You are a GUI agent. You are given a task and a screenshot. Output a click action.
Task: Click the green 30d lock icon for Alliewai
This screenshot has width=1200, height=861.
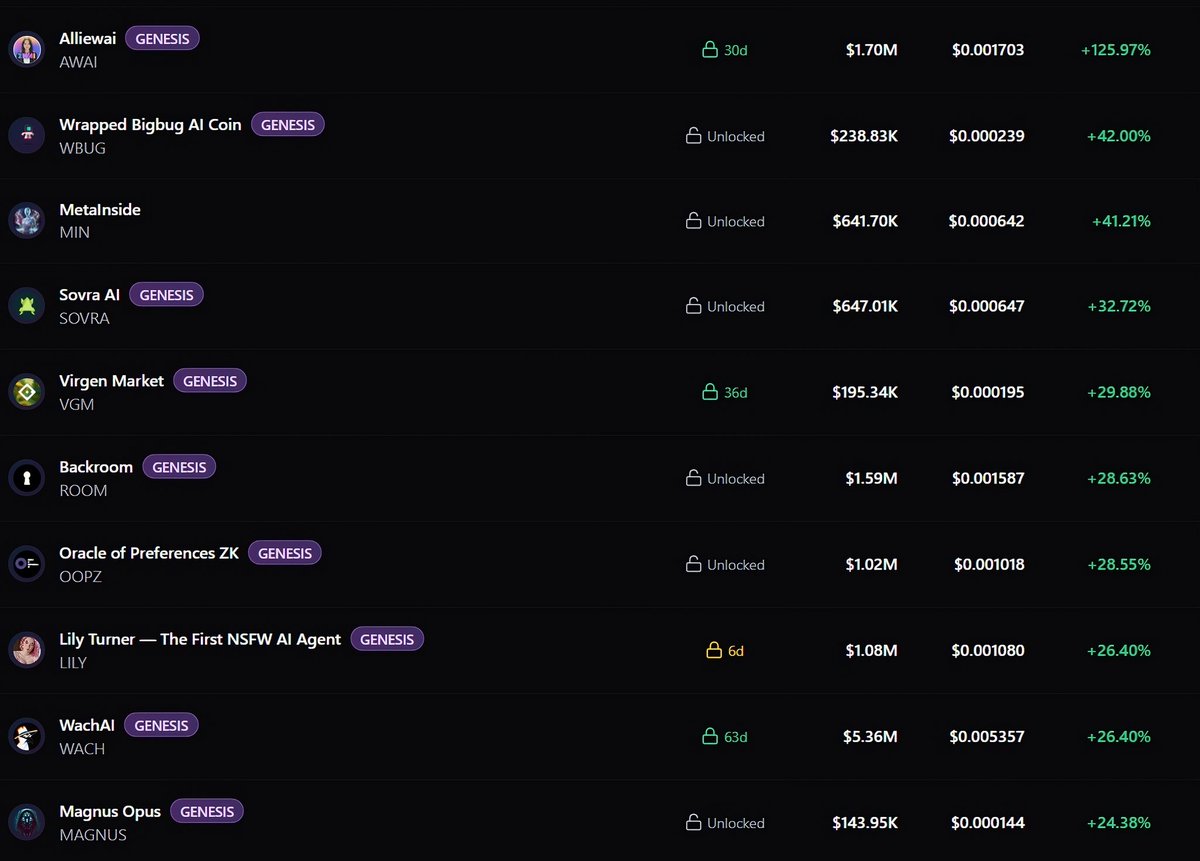[x=710, y=49]
